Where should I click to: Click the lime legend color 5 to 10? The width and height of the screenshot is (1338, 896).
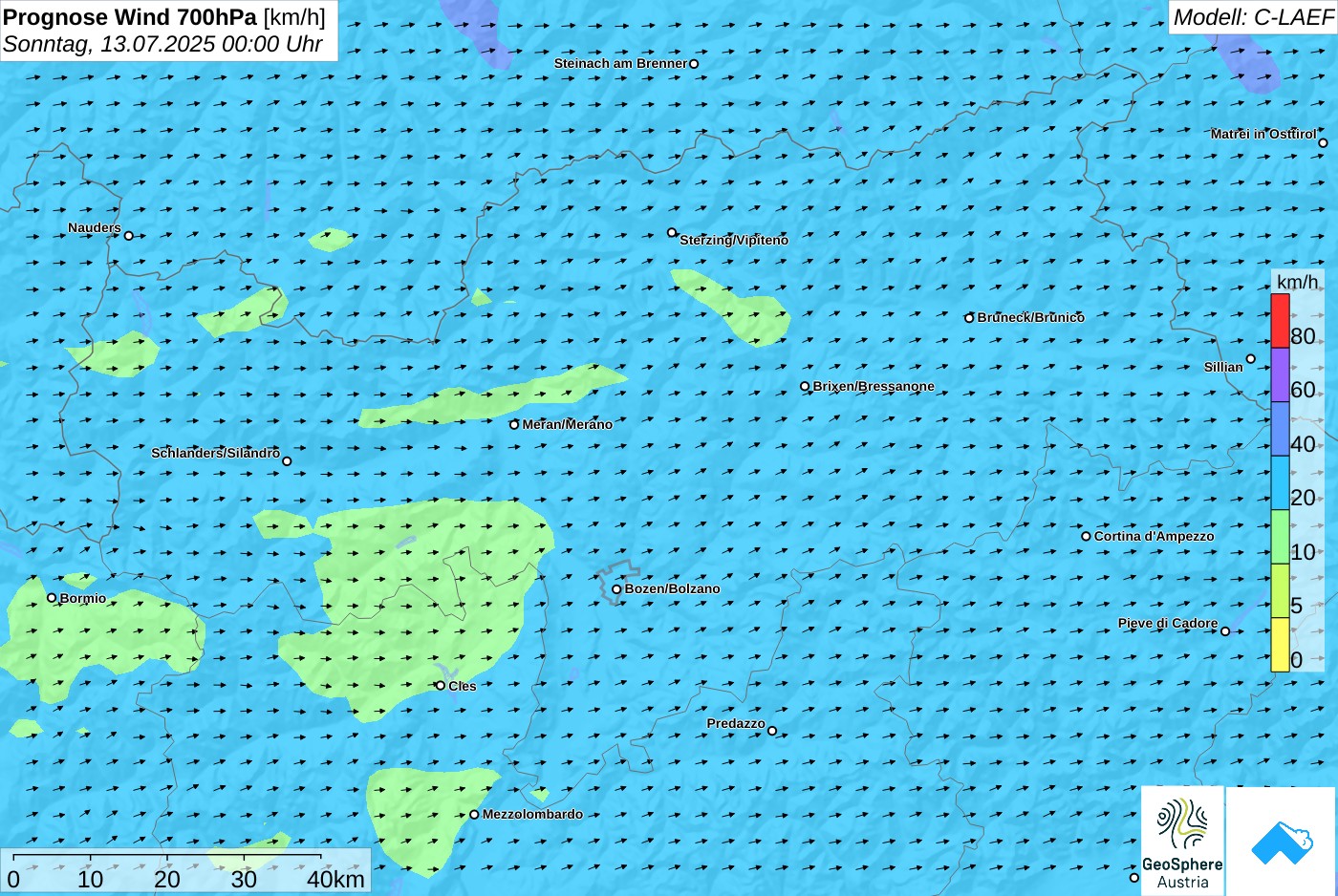point(1280,590)
